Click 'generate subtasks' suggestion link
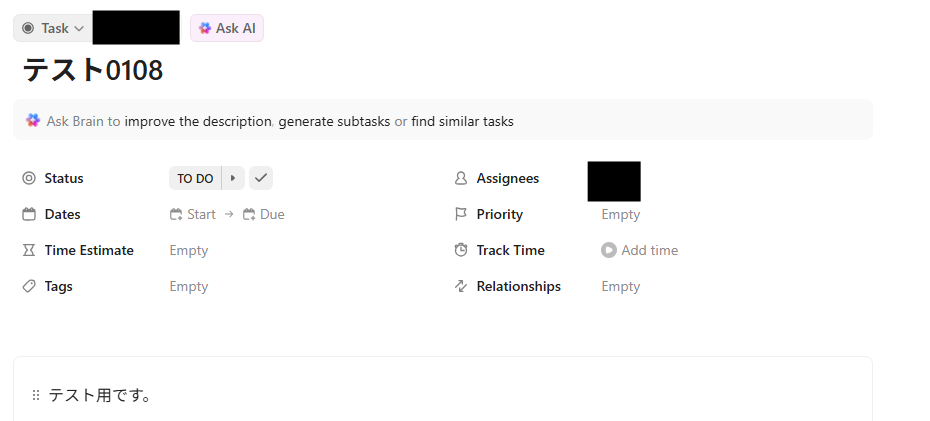930x421 pixels. click(334, 121)
